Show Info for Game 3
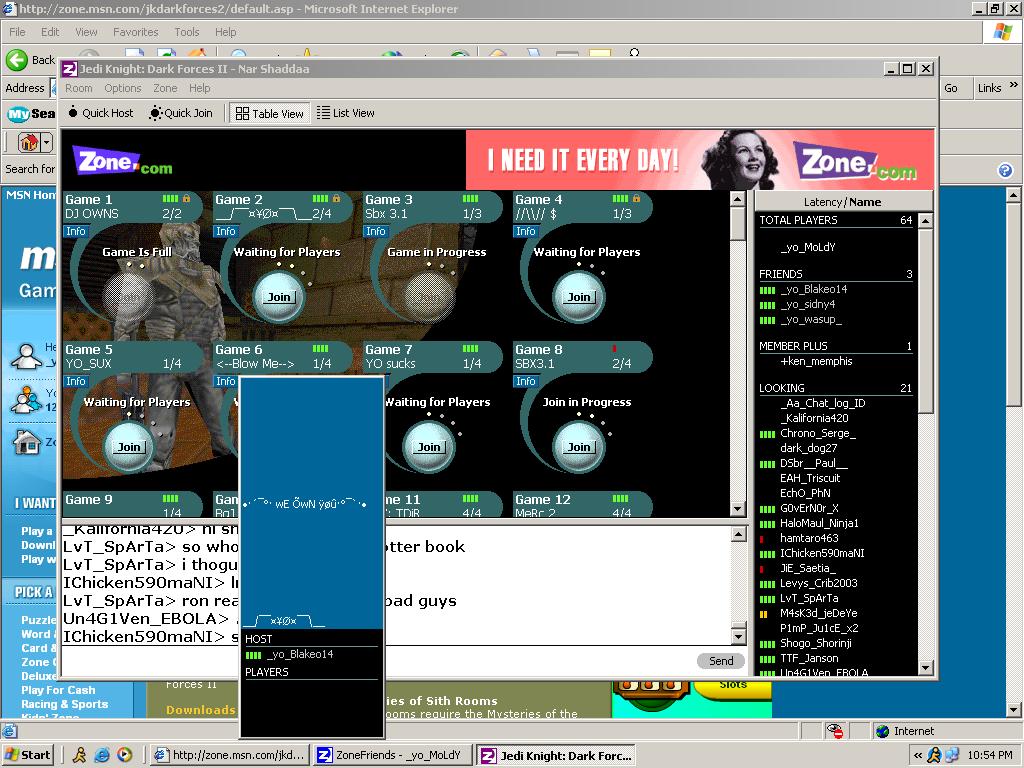1024x768 pixels. [x=376, y=231]
